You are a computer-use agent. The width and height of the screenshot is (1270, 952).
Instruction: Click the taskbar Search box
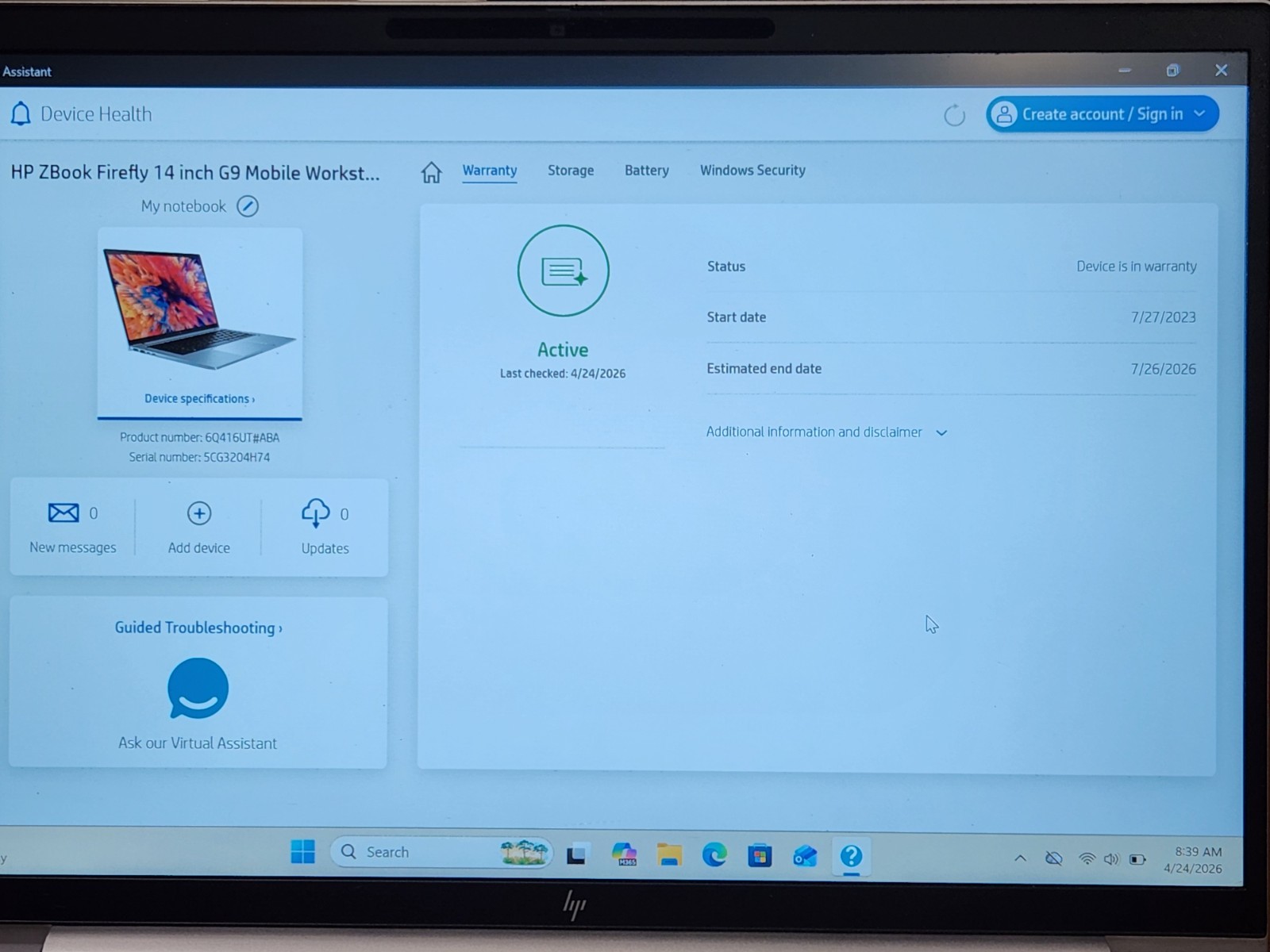click(x=441, y=852)
